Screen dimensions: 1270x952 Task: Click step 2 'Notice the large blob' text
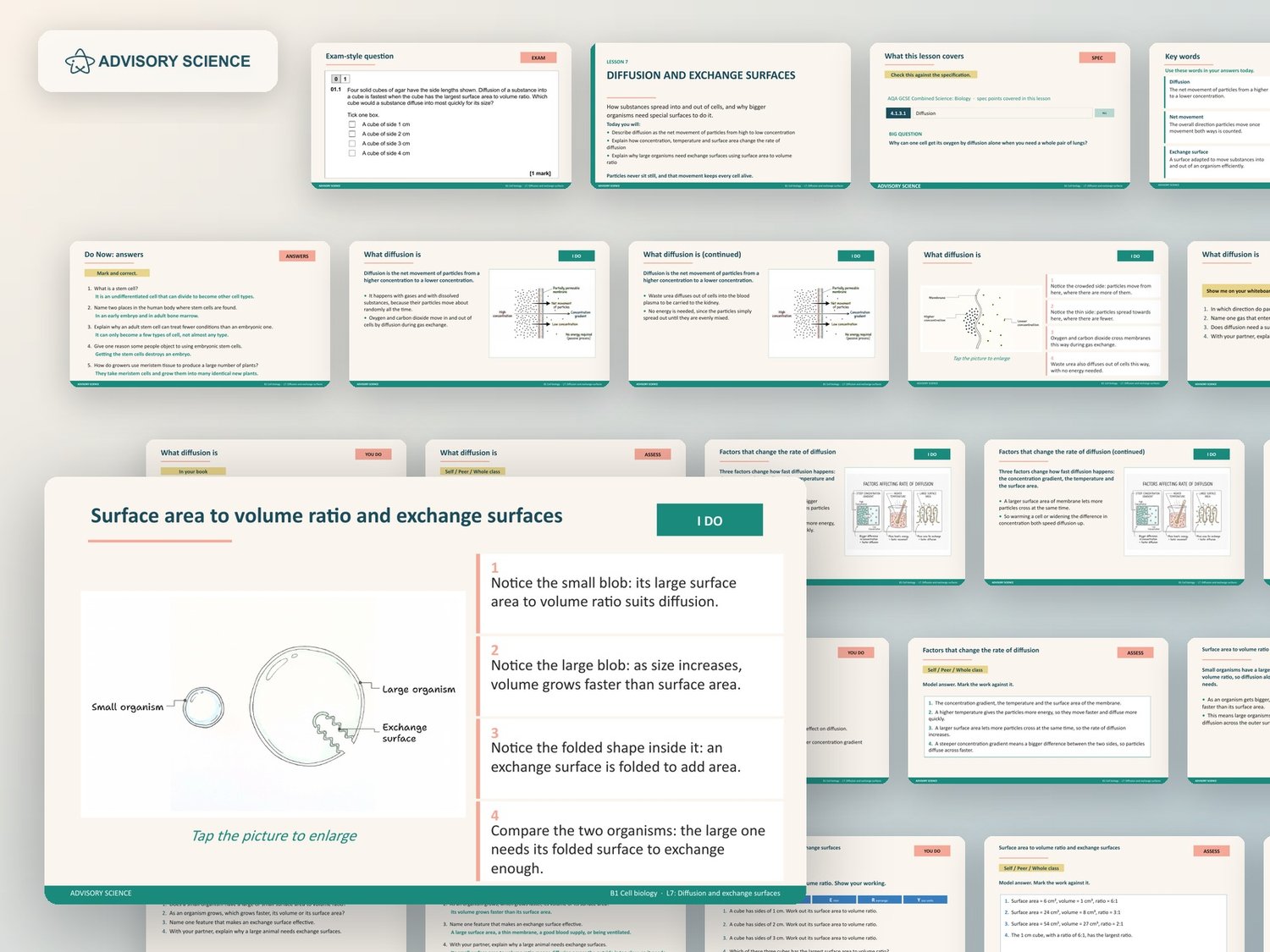click(616, 675)
